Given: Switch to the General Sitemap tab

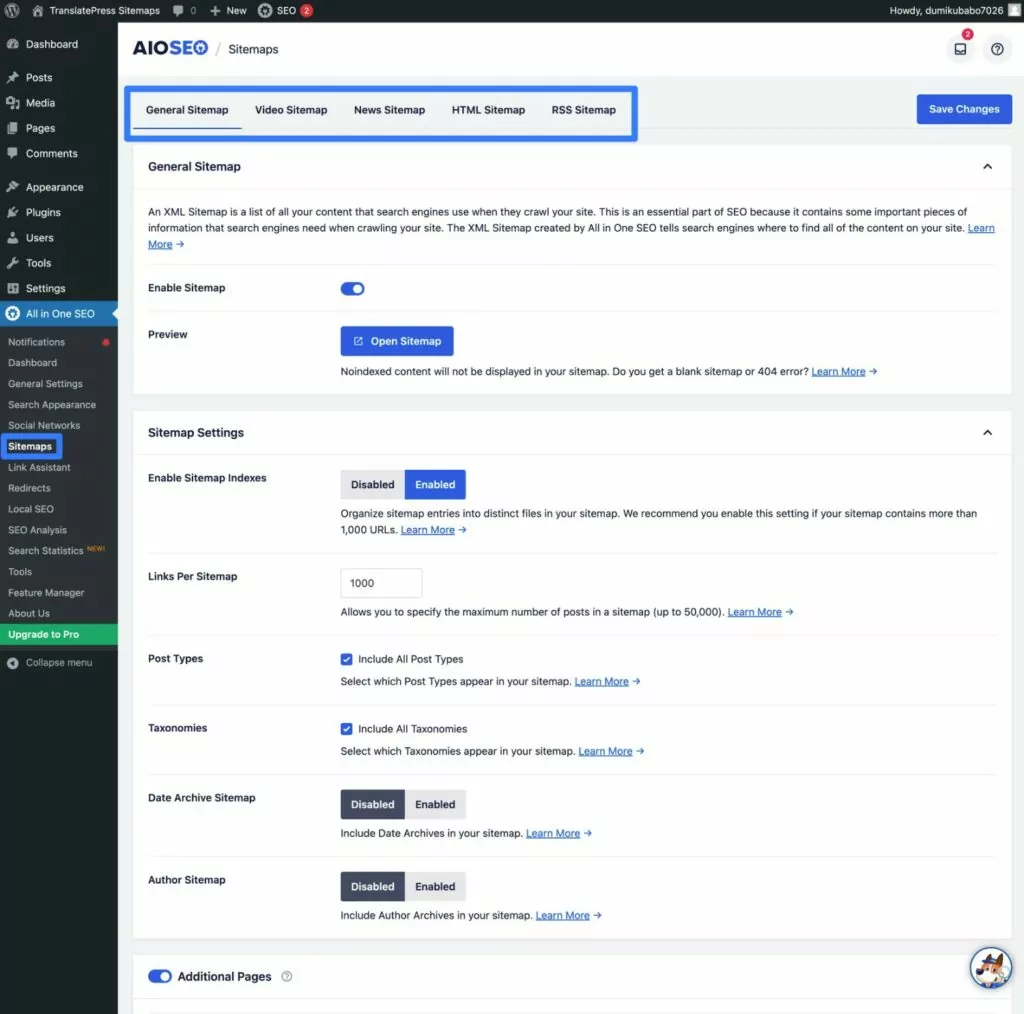Looking at the screenshot, I should click(x=187, y=110).
